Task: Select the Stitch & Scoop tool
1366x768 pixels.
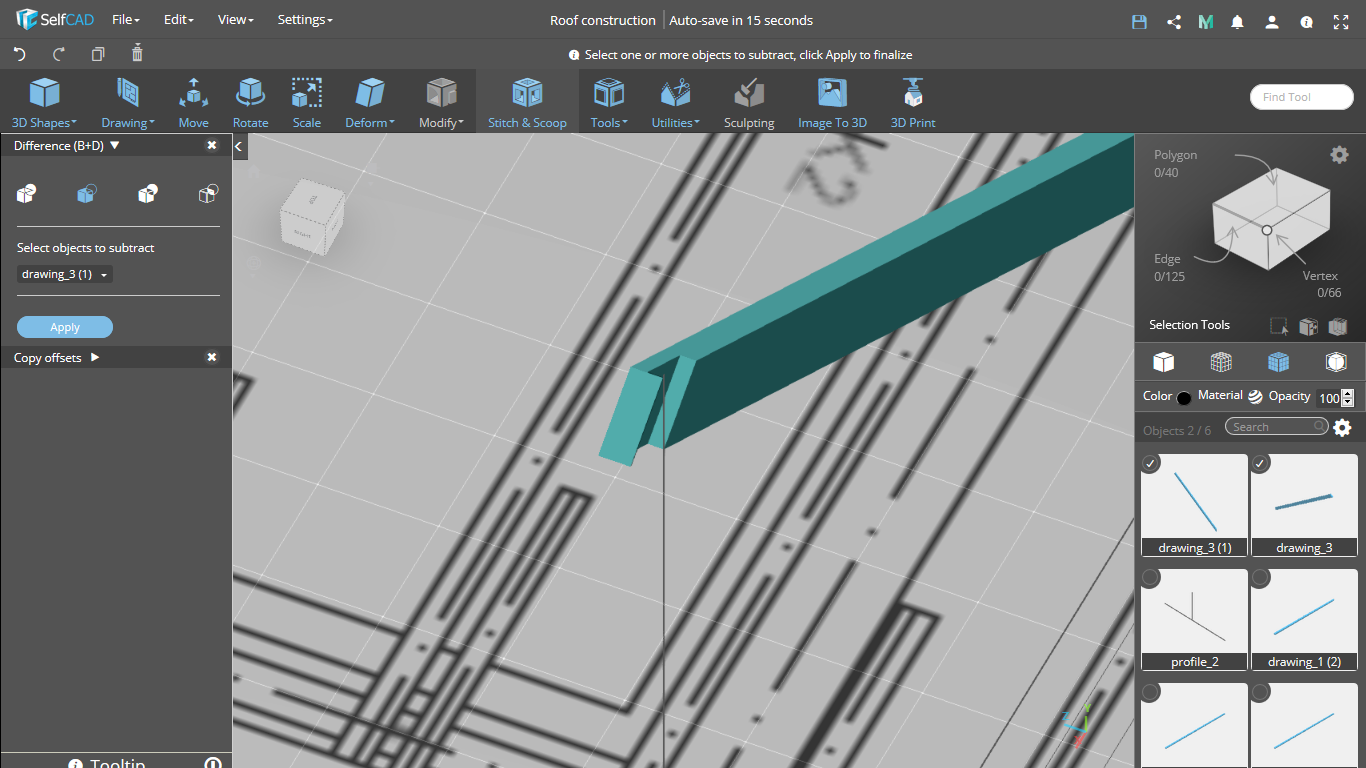Action: [x=527, y=104]
